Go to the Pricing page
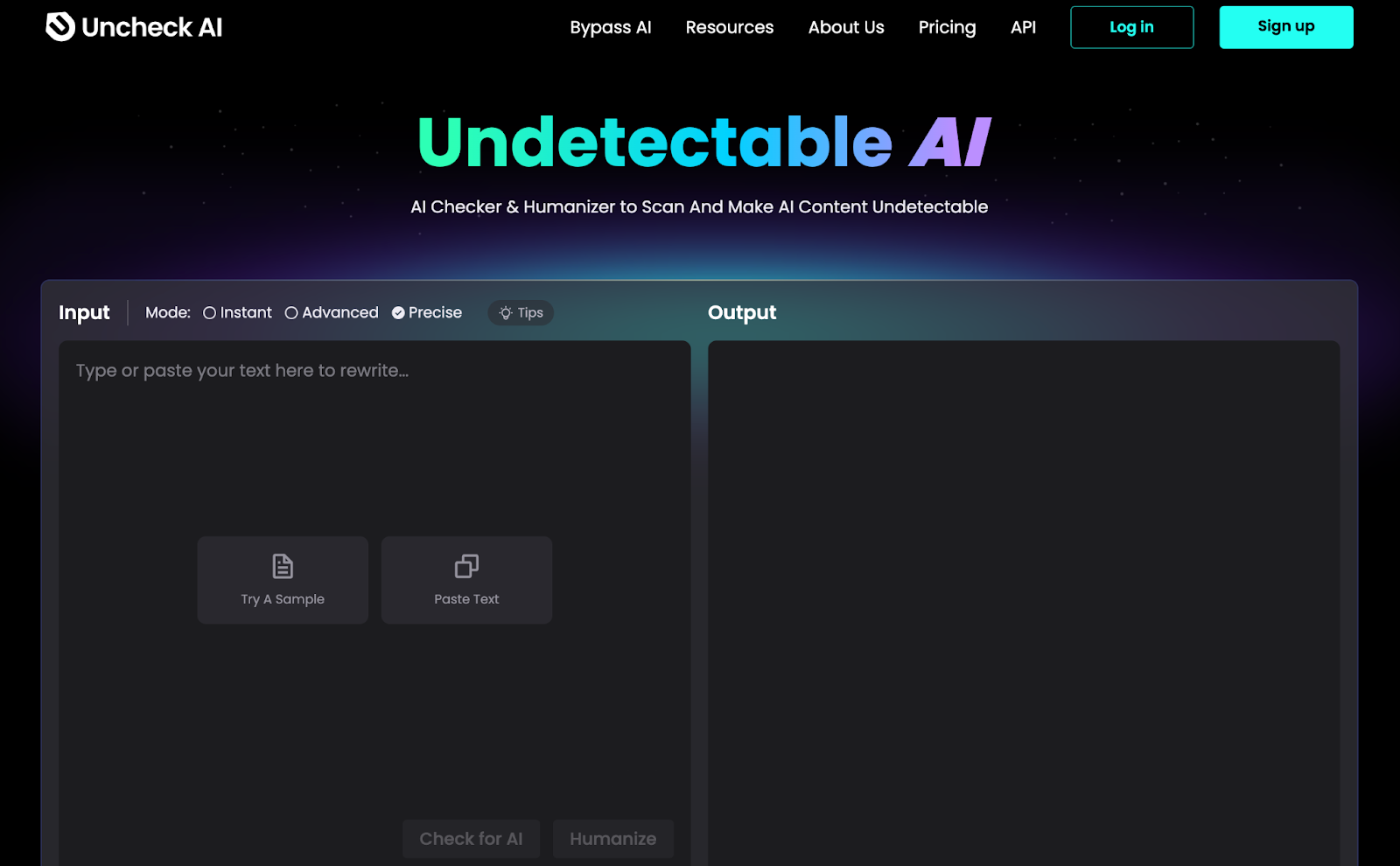This screenshot has height=866, width=1400. tap(947, 27)
